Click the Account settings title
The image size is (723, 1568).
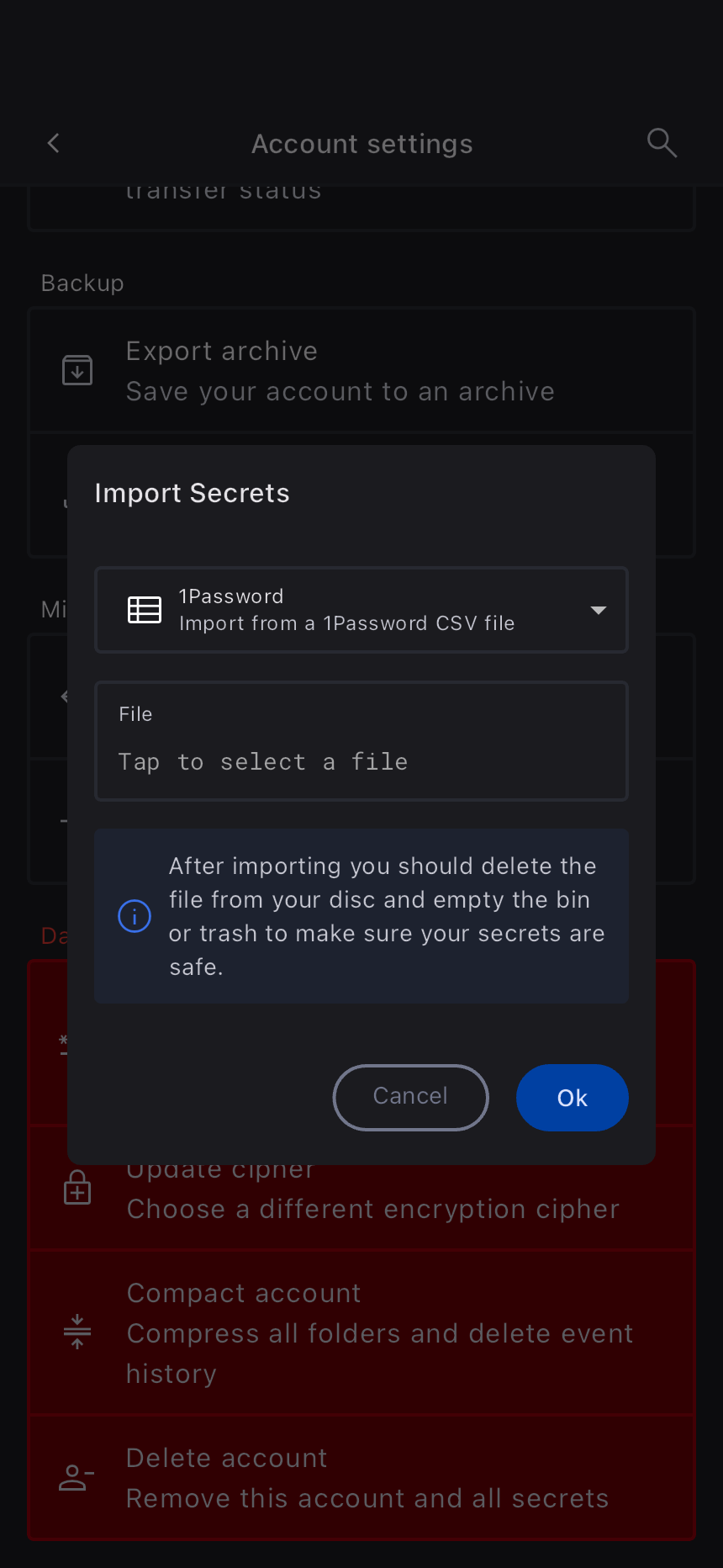click(x=361, y=144)
